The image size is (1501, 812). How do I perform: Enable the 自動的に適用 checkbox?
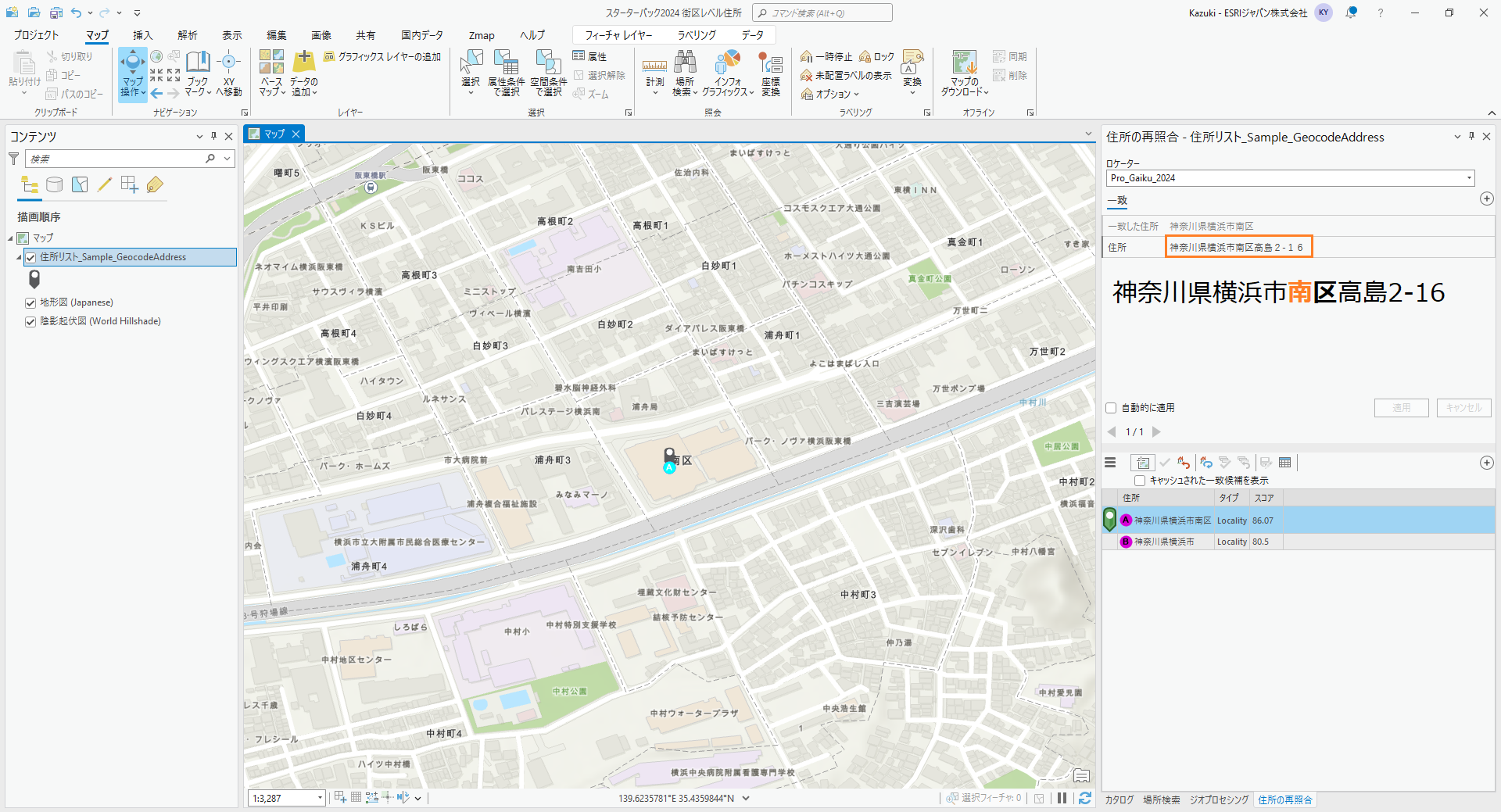click(x=1111, y=408)
